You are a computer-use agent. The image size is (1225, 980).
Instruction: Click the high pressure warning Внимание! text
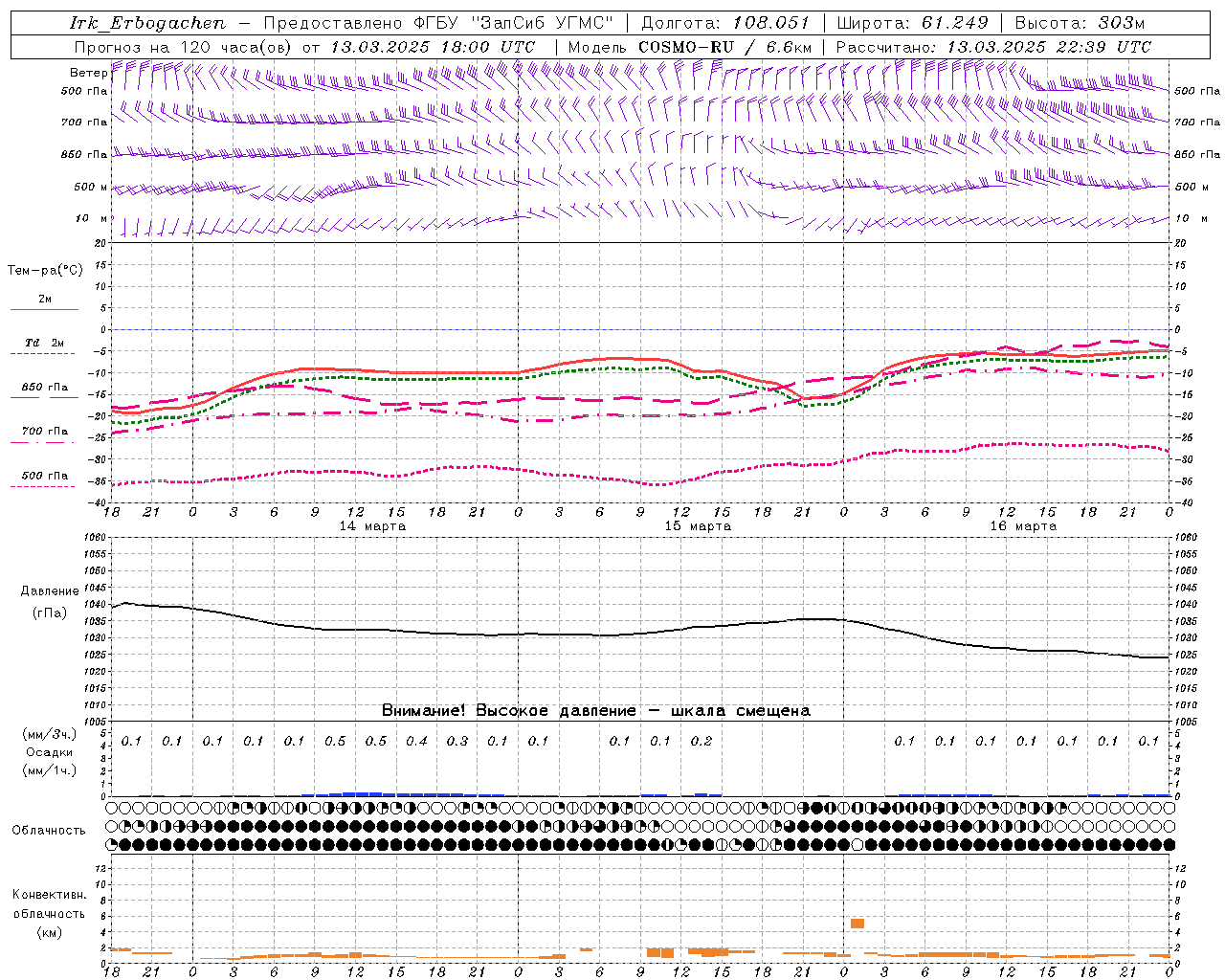(x=596, y=711)
